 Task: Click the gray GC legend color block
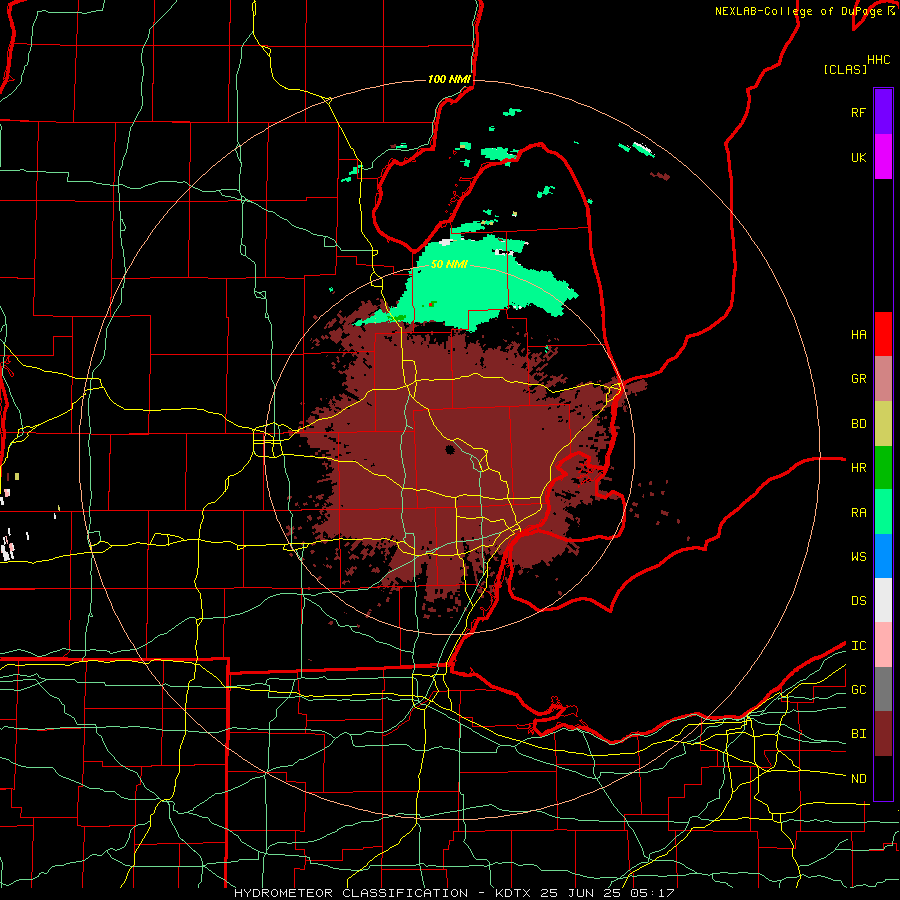pyautogui.click(x=883, y=689)
